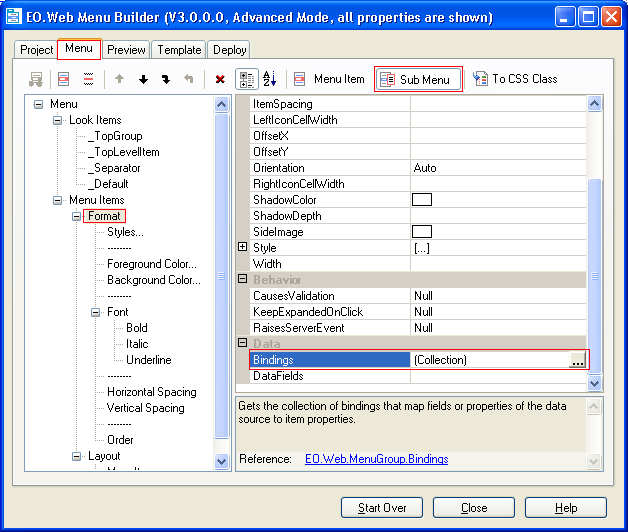Click the grayed move up arrow

pyautogui.click(x=119, y=79)
